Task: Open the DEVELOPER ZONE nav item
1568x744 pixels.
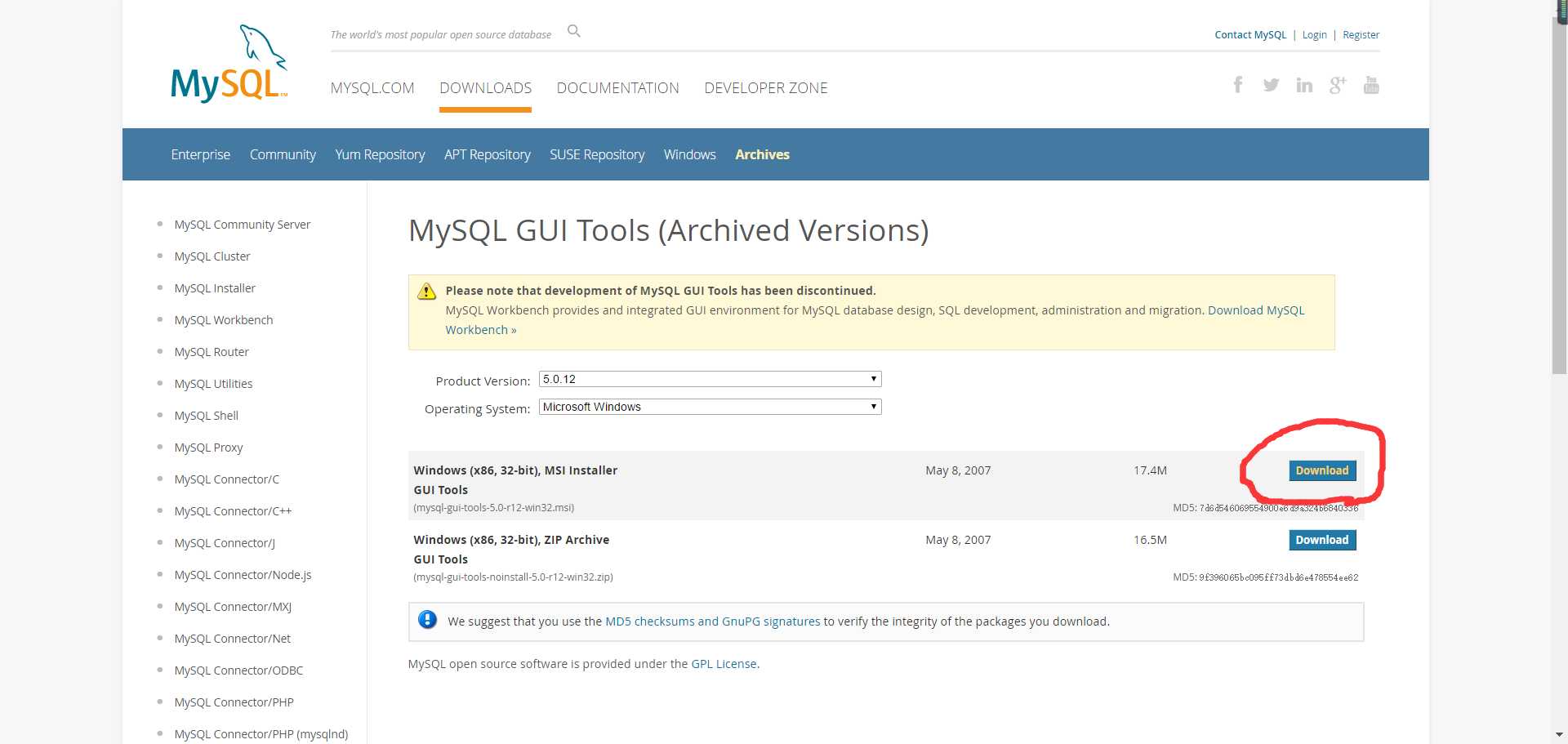Action: coord(766,88)
